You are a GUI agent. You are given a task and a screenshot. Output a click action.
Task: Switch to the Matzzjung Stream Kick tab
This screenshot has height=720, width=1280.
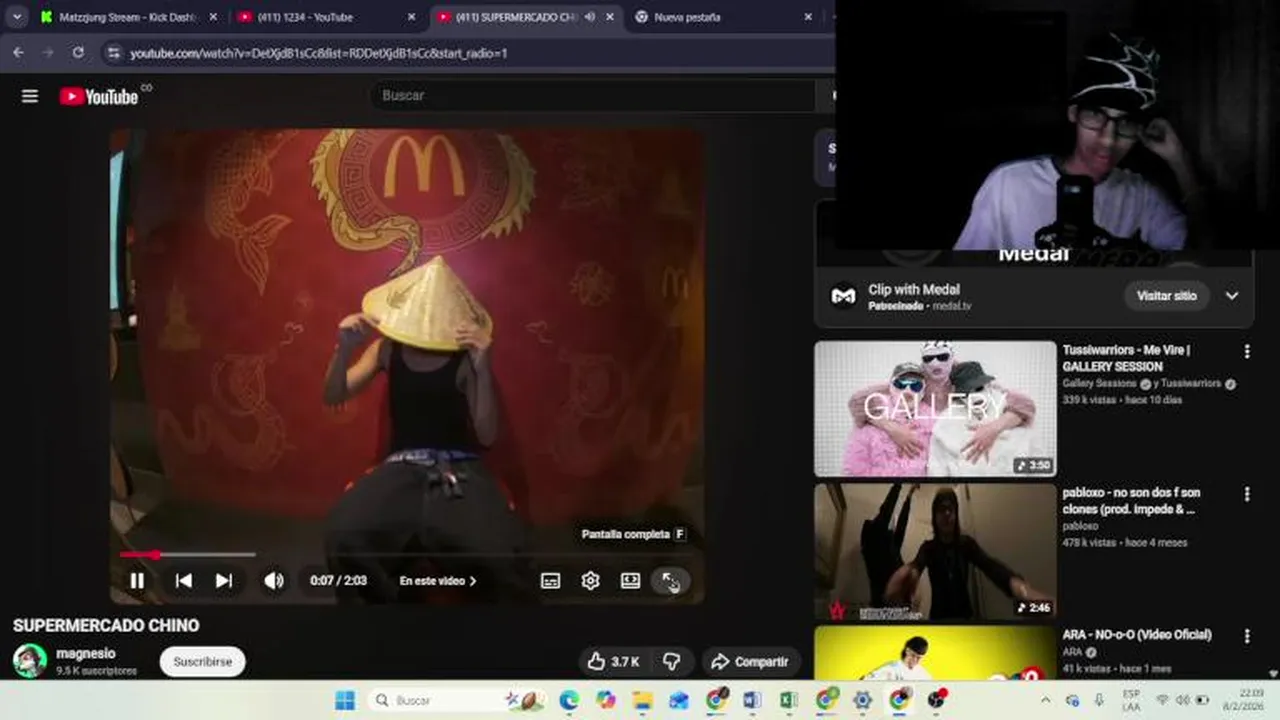pyautogui.click(x=127, y=17)
